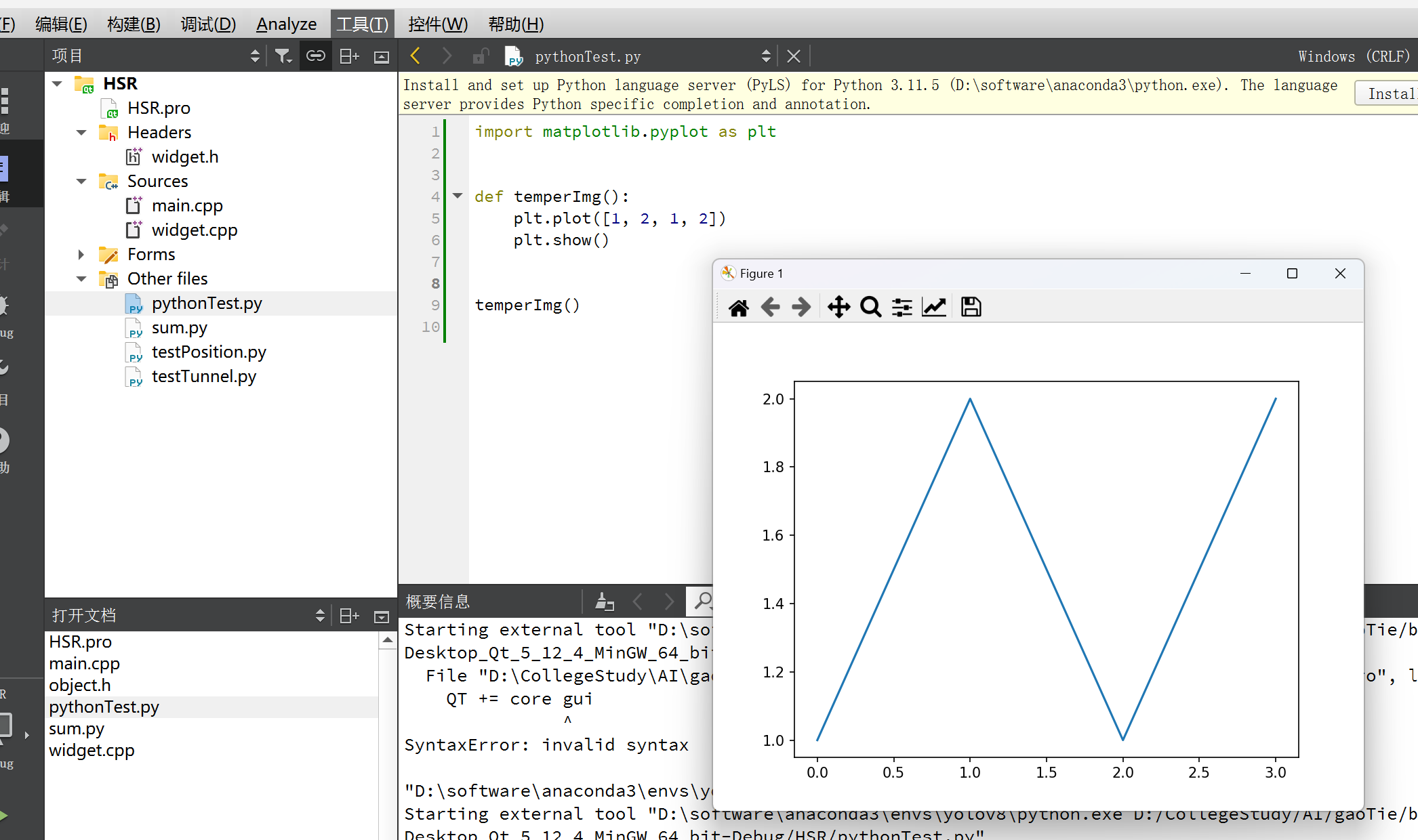Click the Configure subplots icon in Figure 1
The height and width of the screenshot is (840, 1418).
(x=900, y=307)
